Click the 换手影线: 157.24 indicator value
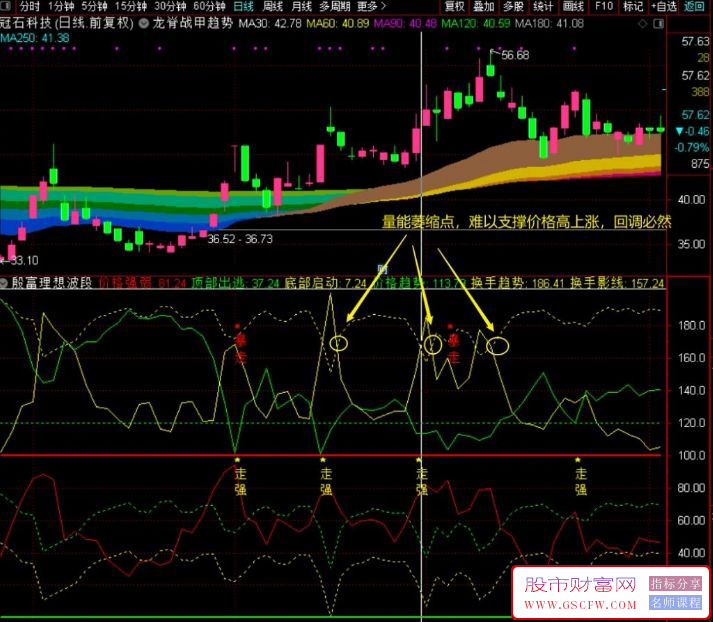The width and height of the screenshot is (713, 622). (x=617, y=283)
